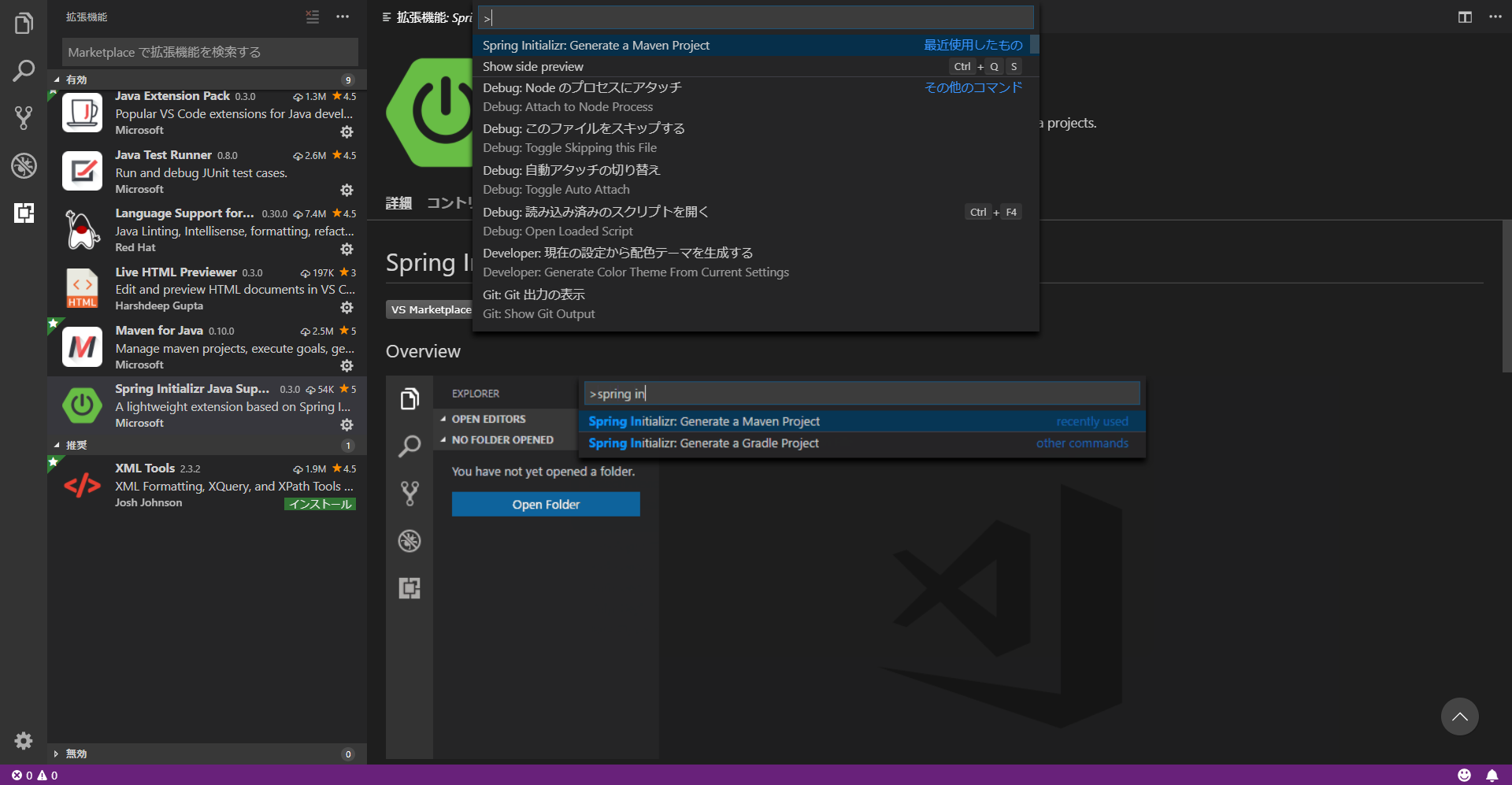Click Java Extension Pack coffee cup icon
Viewport: 1512px width, 785px height.
point(83,113)
